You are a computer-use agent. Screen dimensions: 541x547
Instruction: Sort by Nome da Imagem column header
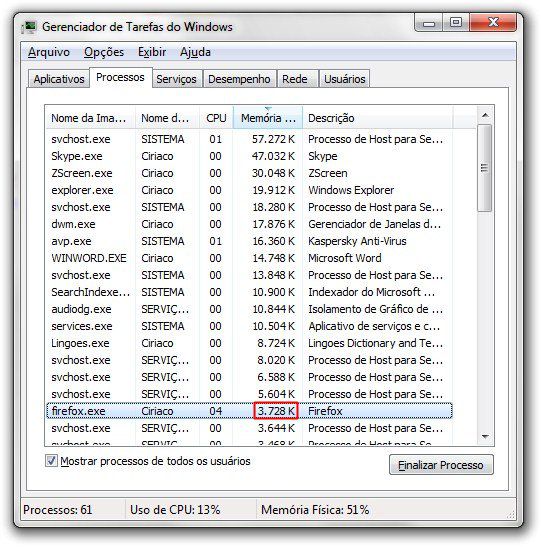tap(90, 118)
